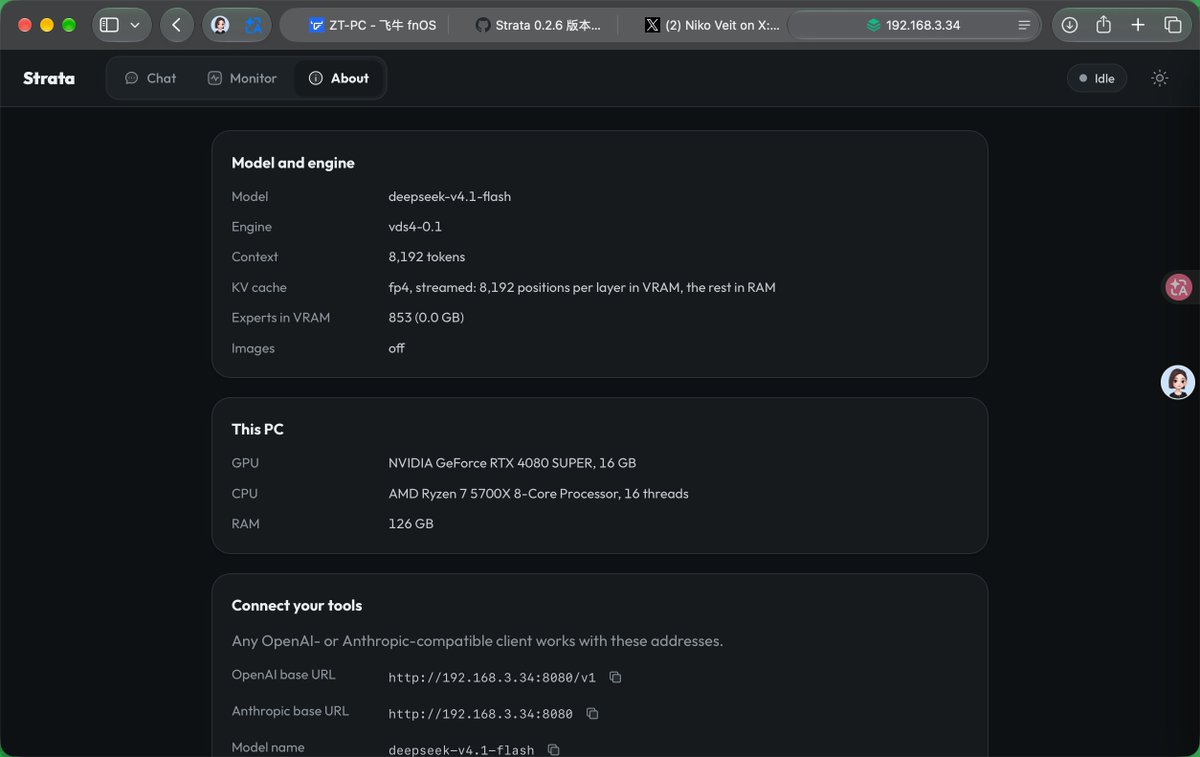The image size is (1200, 757).
Task: Copy the OpenAI base URL
Action: point(616,677)
